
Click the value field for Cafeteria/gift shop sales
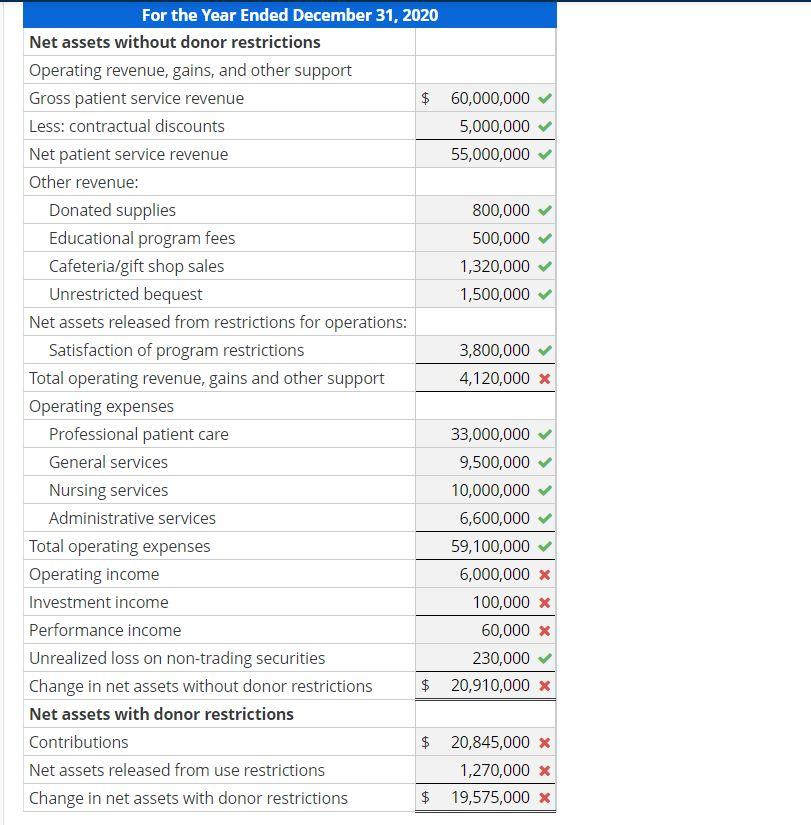pyautogui.click(x=485, y=266)
